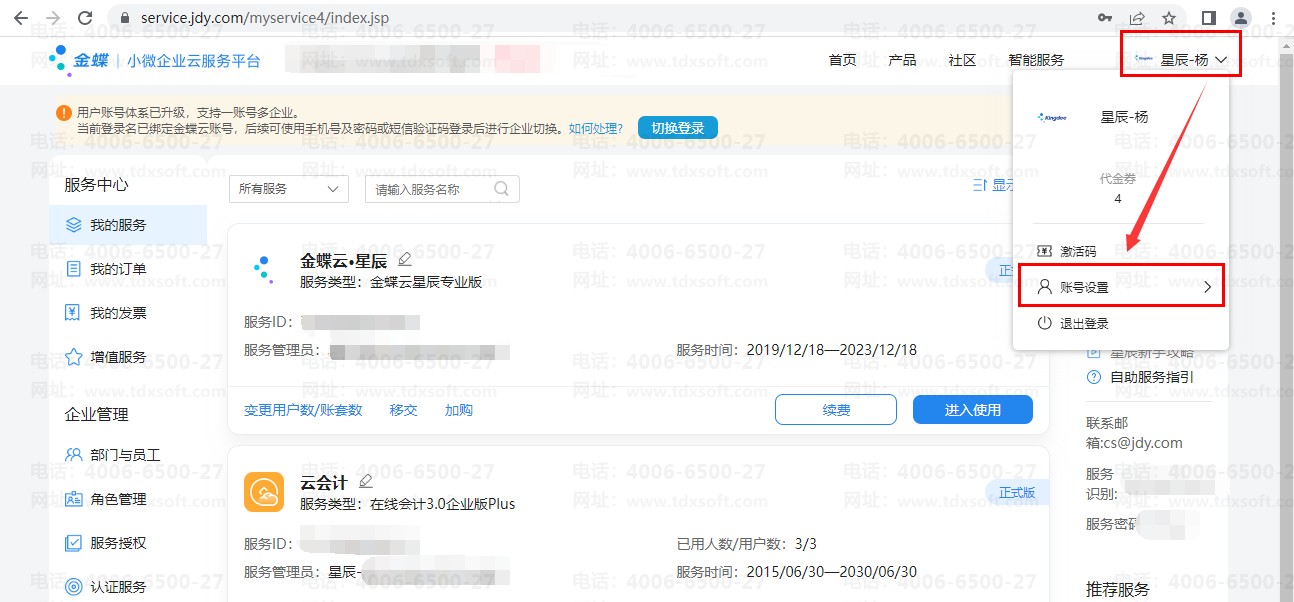Click the 云会计 正式版 badge
Screen dimensions: 1294x602
click(1016, 492)
